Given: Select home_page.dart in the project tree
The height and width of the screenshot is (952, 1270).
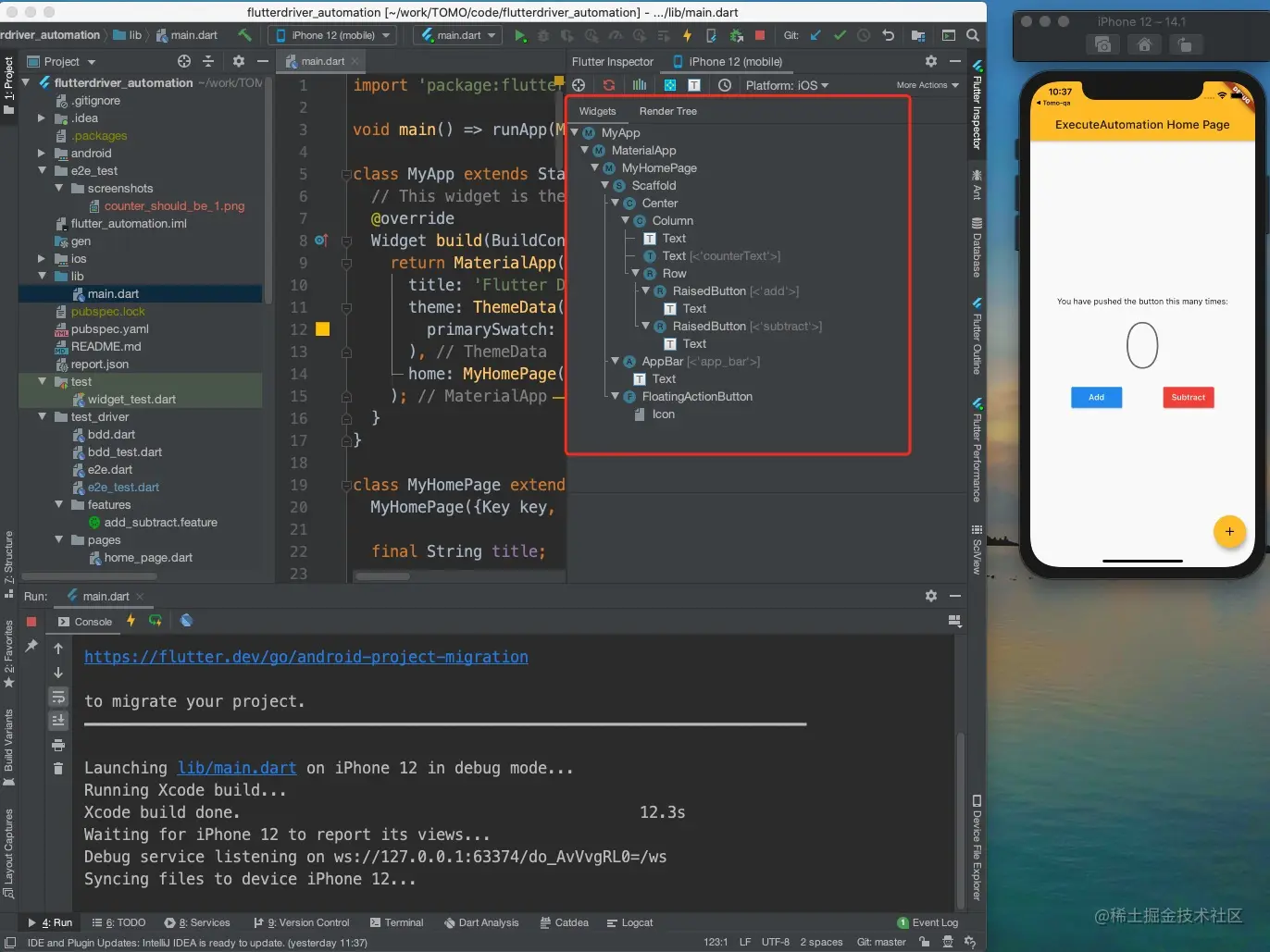Looking at the screenshot, I should coord(148,557).
